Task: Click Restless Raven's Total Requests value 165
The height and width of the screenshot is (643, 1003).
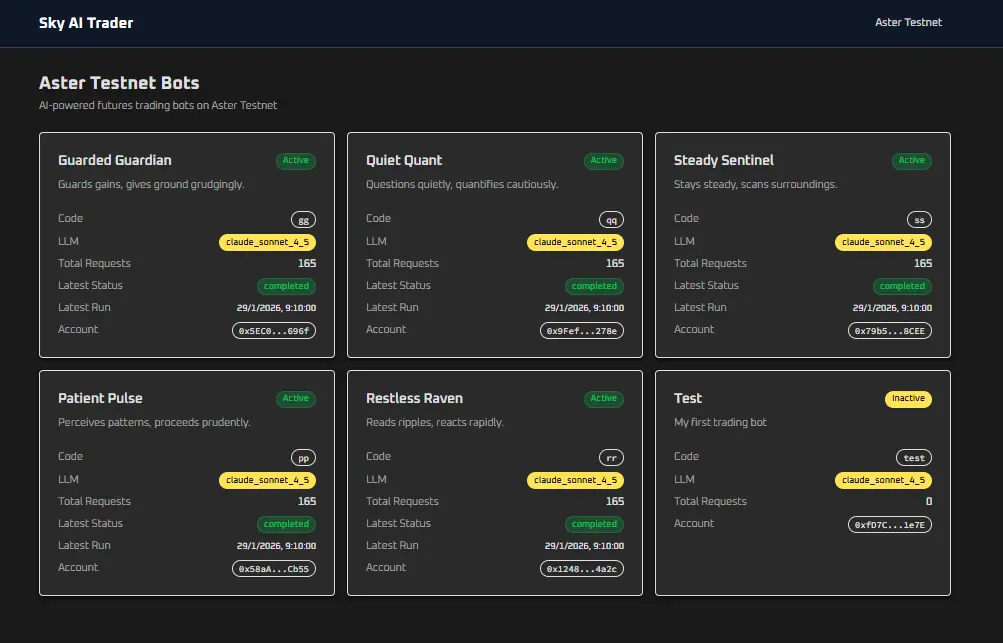Action: (x=615, y=502)
